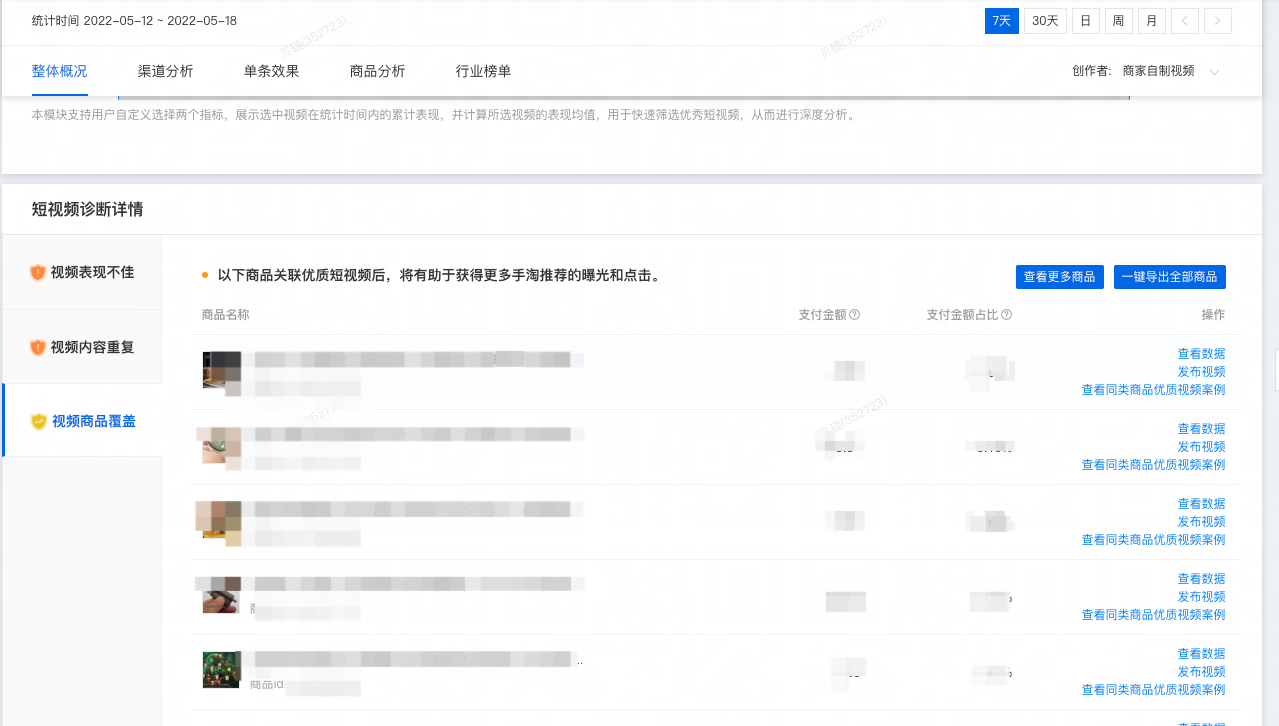
Task: Click the 短视频诊断详情 section title
Action: 87,209
